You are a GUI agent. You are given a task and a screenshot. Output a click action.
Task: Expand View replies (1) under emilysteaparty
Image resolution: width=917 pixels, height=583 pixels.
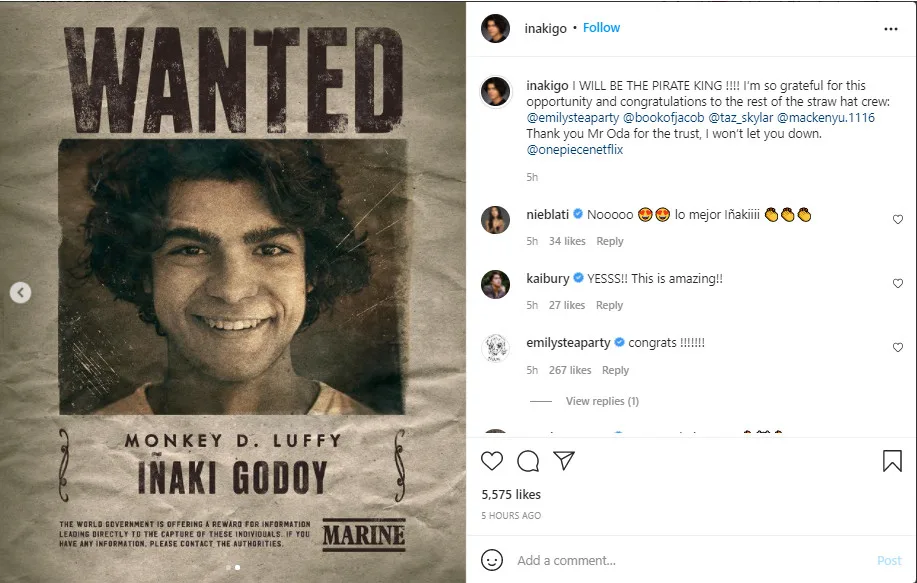[602, 401]
